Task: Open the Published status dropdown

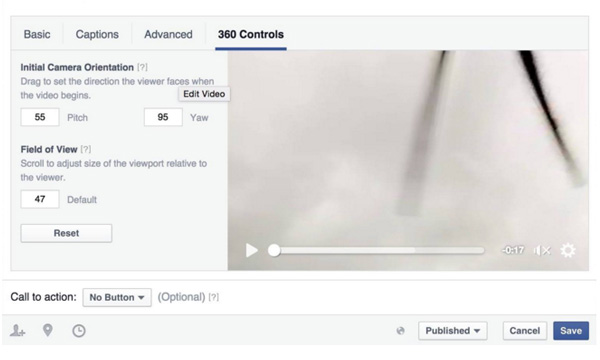Action: tap(453, 331)
